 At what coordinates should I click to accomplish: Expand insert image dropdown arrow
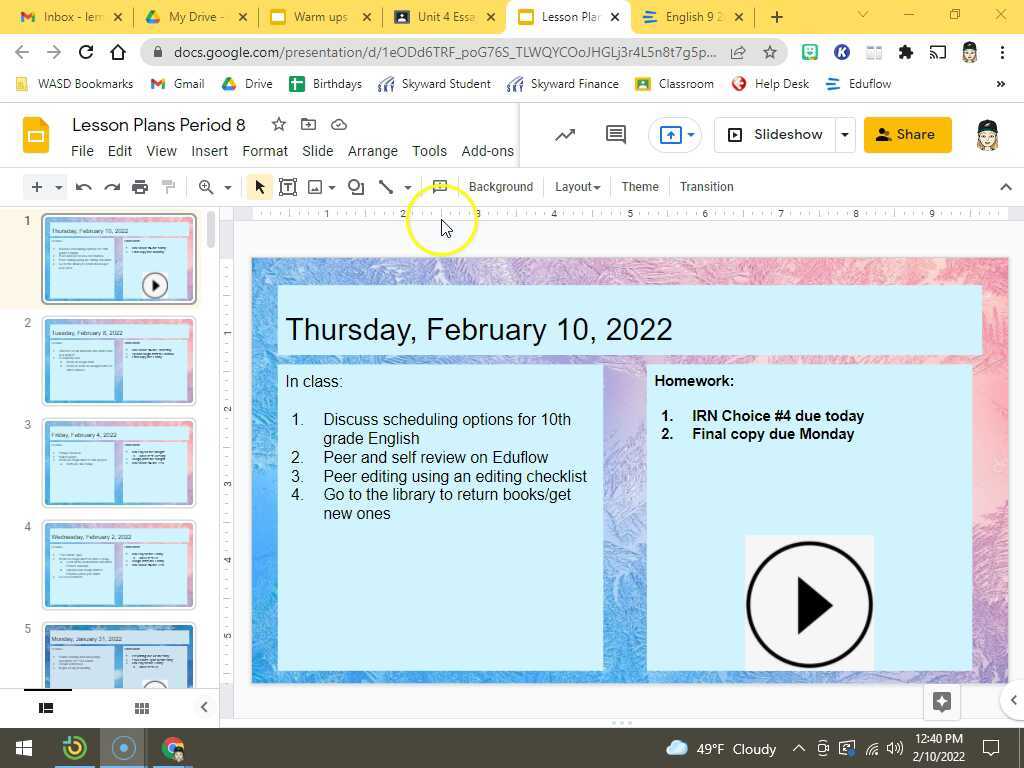pyautogui.click(x=332, y=187)
